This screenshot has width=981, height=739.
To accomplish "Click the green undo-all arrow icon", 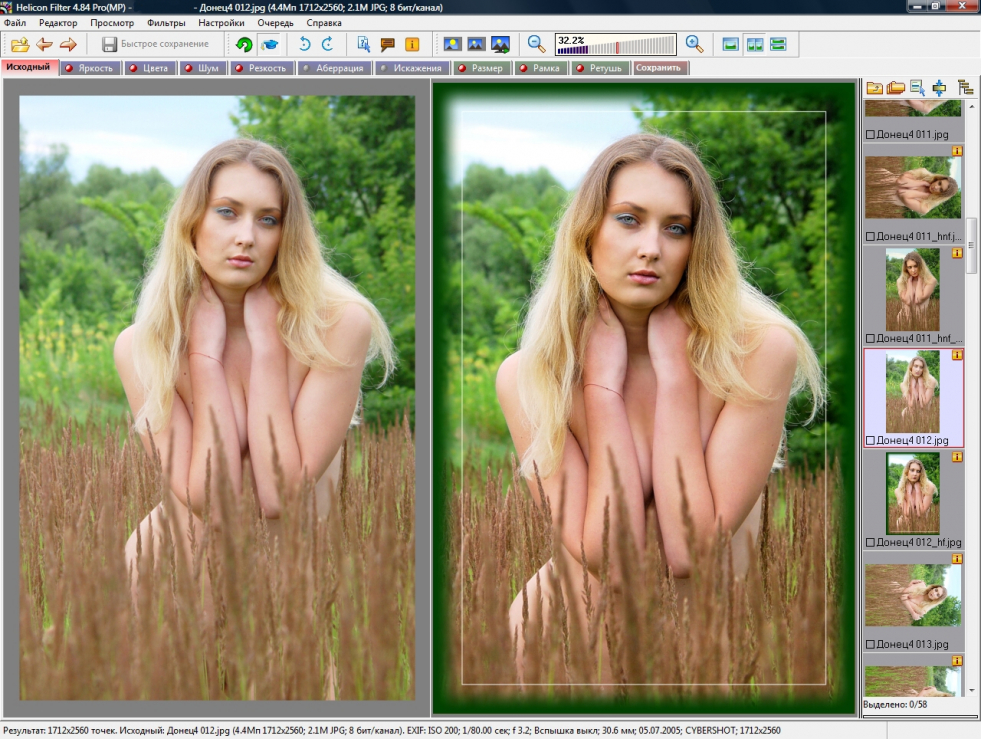I will pos(244,44).
